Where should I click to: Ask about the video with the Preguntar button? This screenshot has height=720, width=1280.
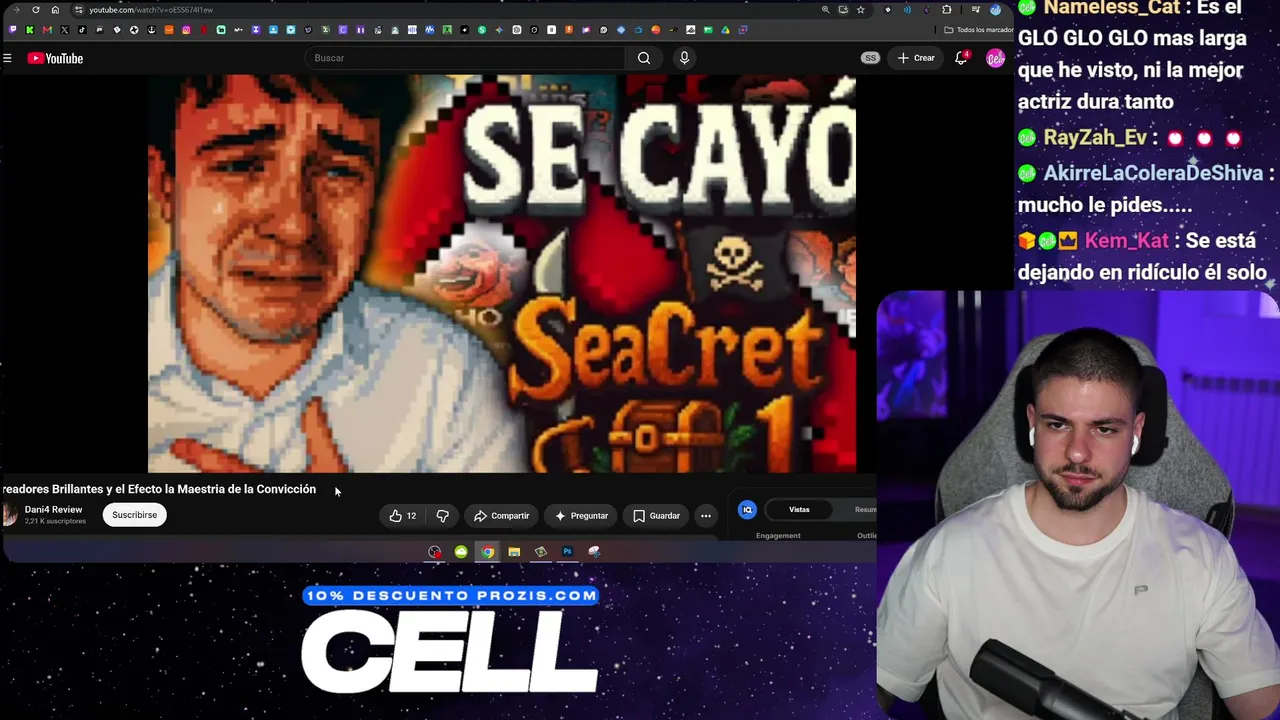pos(581,516)
